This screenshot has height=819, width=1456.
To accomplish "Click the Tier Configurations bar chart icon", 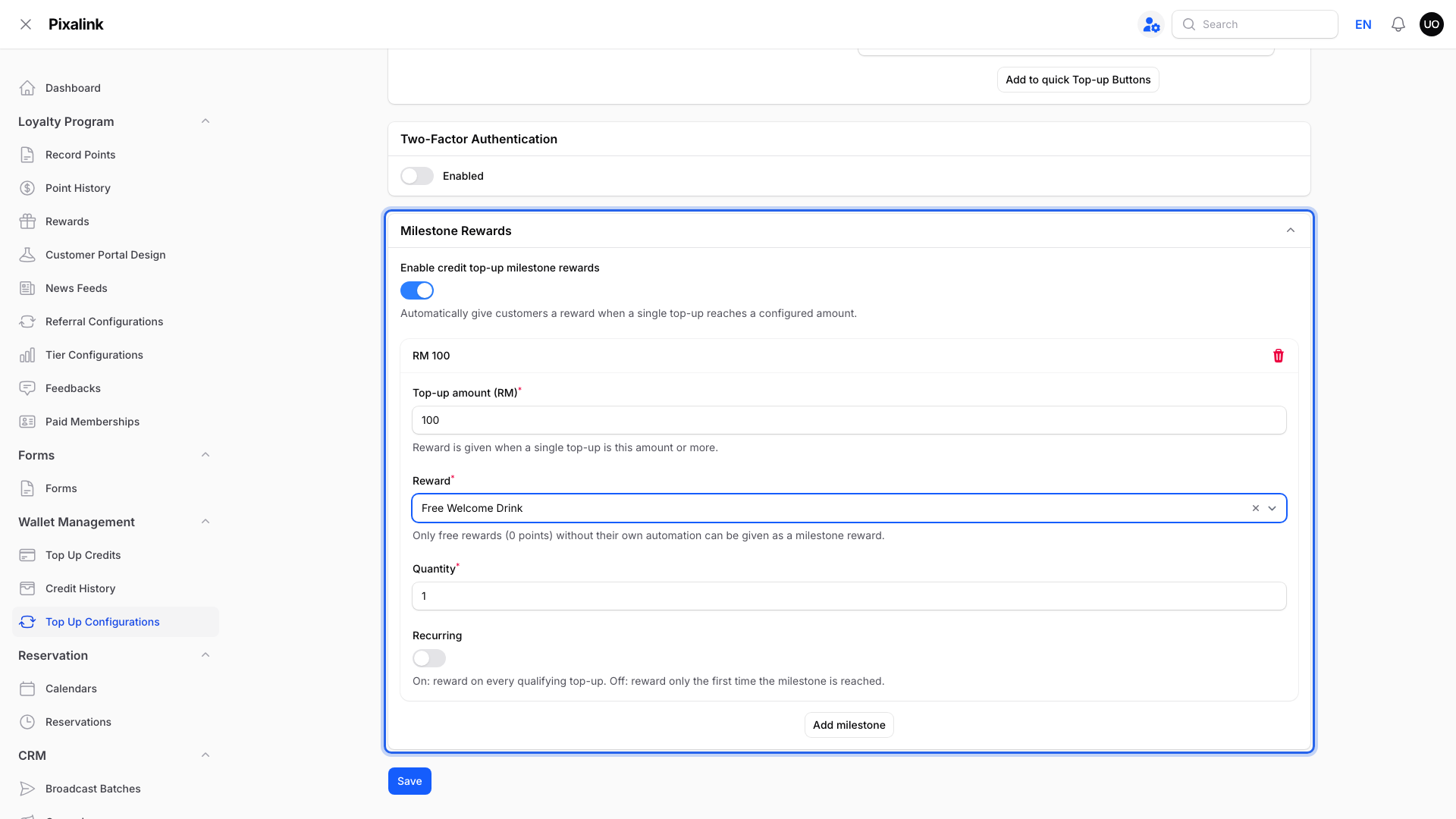I will [x=27, y=355].
